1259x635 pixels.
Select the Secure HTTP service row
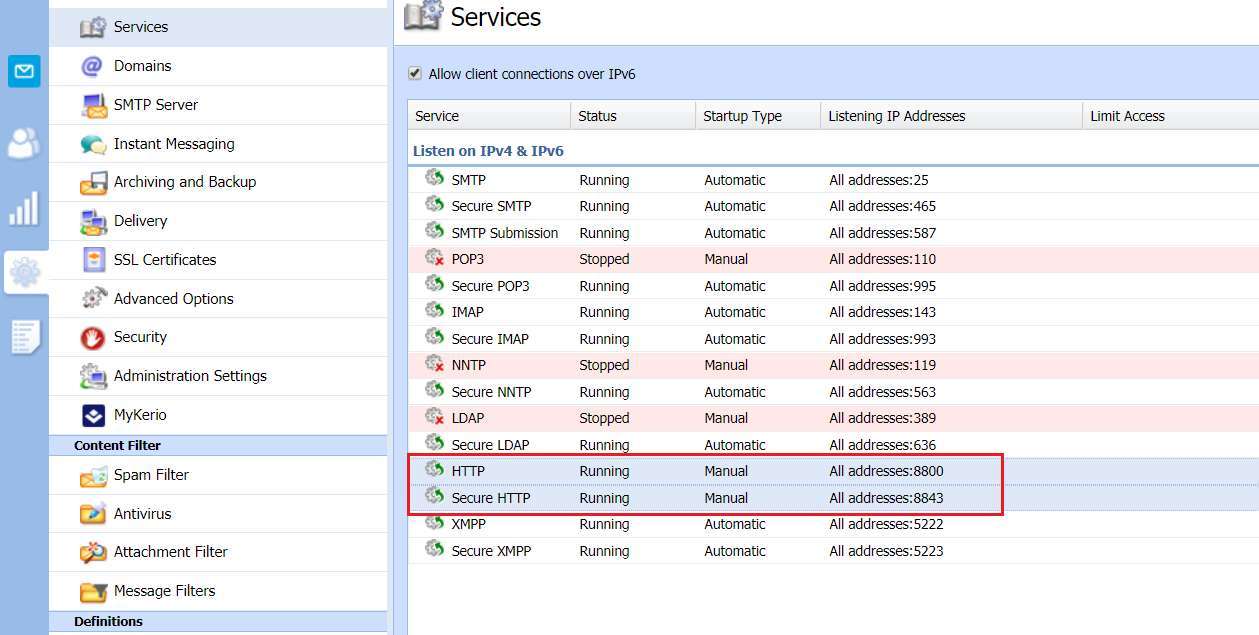(833, 498)
